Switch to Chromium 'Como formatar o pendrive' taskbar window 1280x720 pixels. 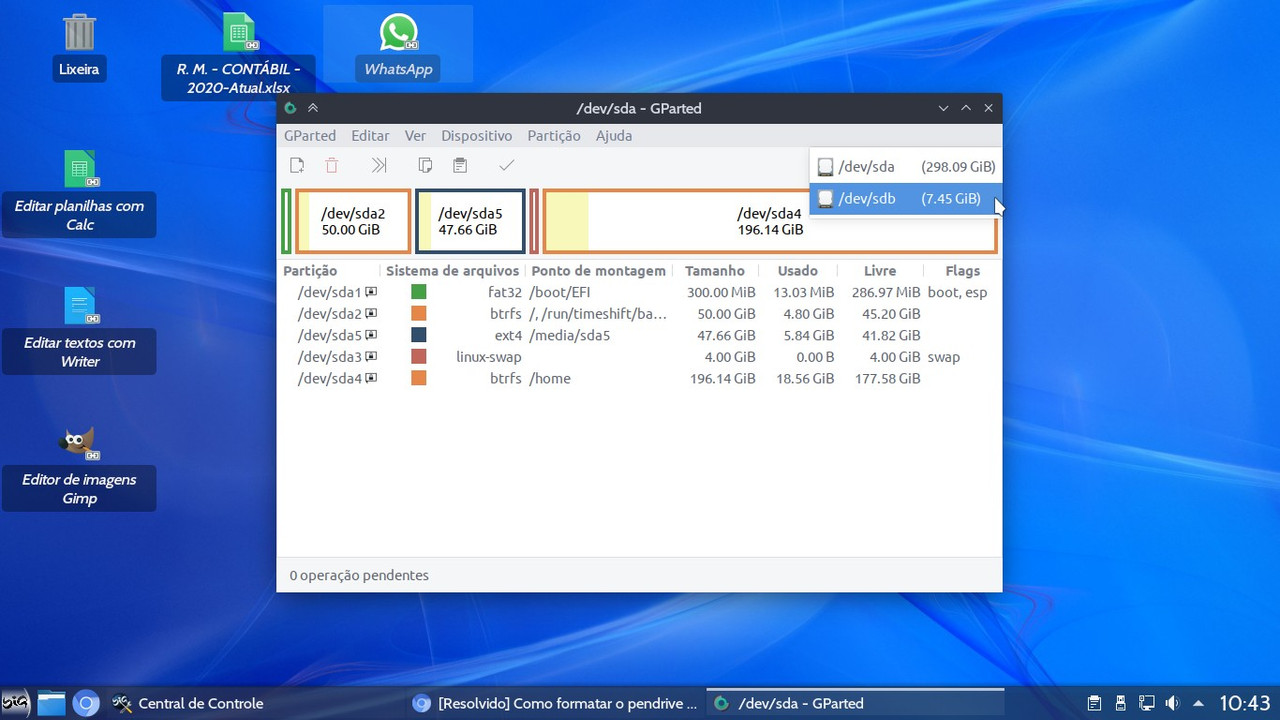pos(556,704)
